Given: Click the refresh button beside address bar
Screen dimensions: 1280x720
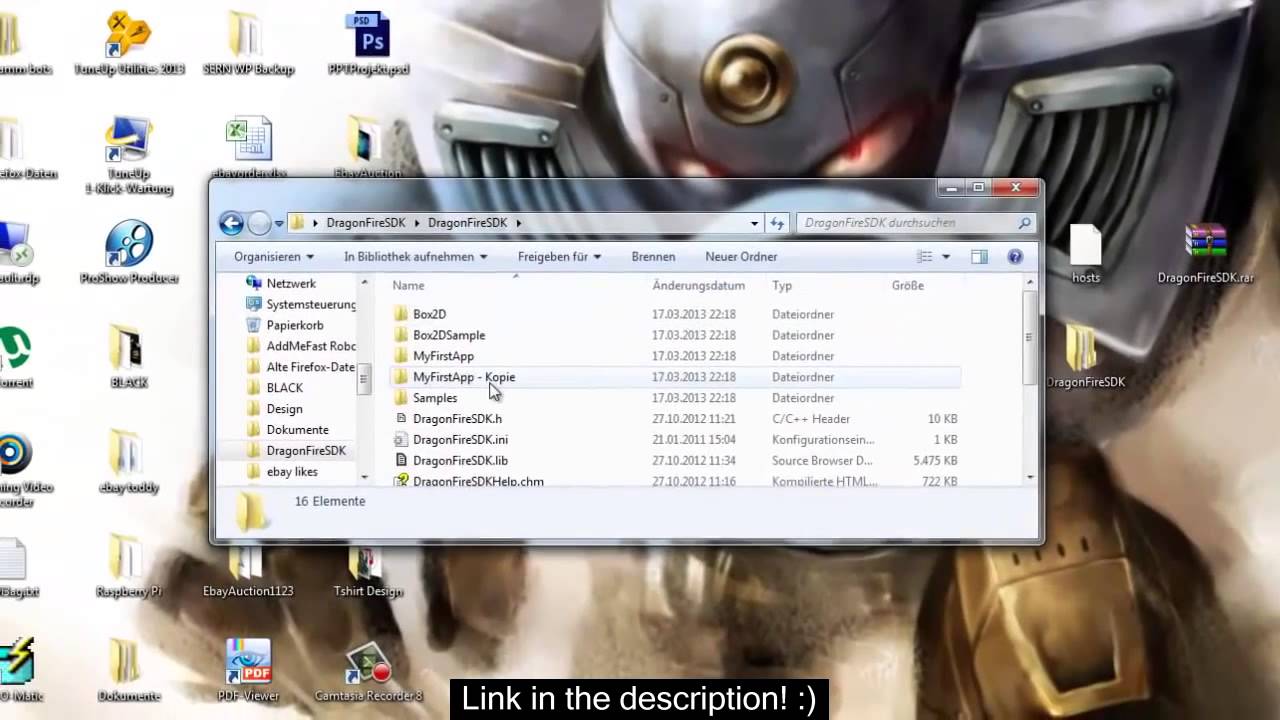Looking at the screenshot, I should [777, 223].
